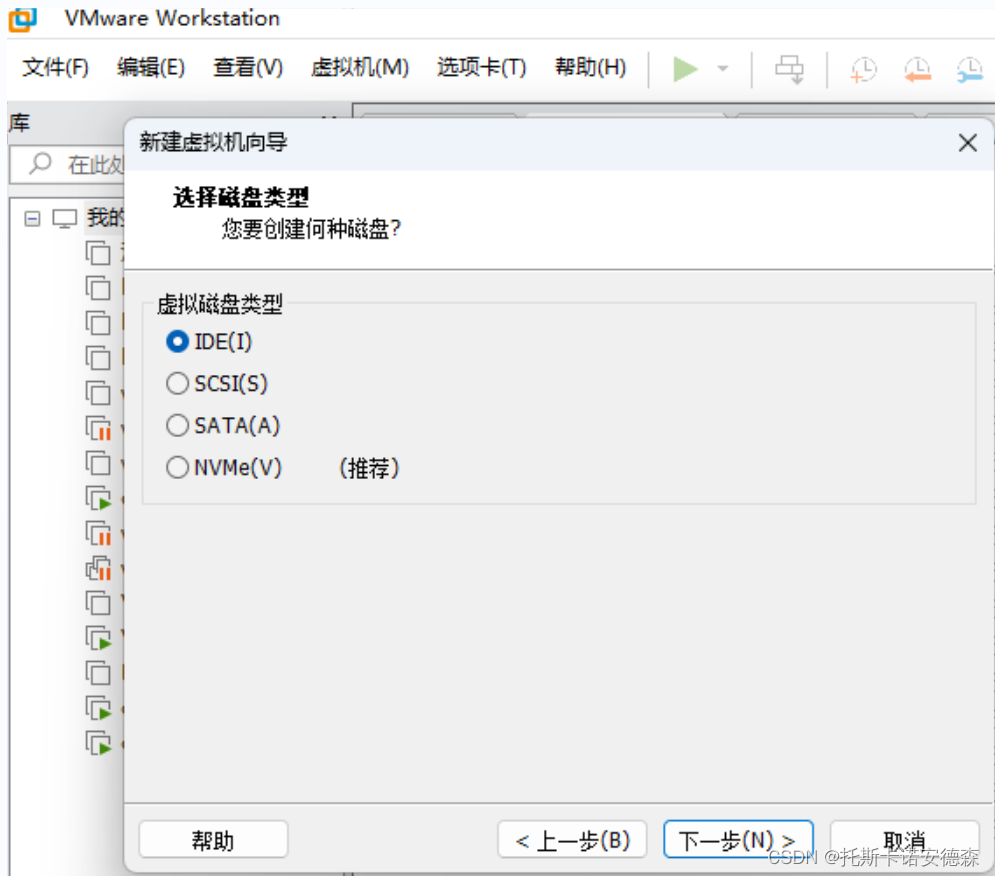Screen dimensions: 995x876
Task: Click the 帮助 button in wizard
Action: tap(213, 840)
